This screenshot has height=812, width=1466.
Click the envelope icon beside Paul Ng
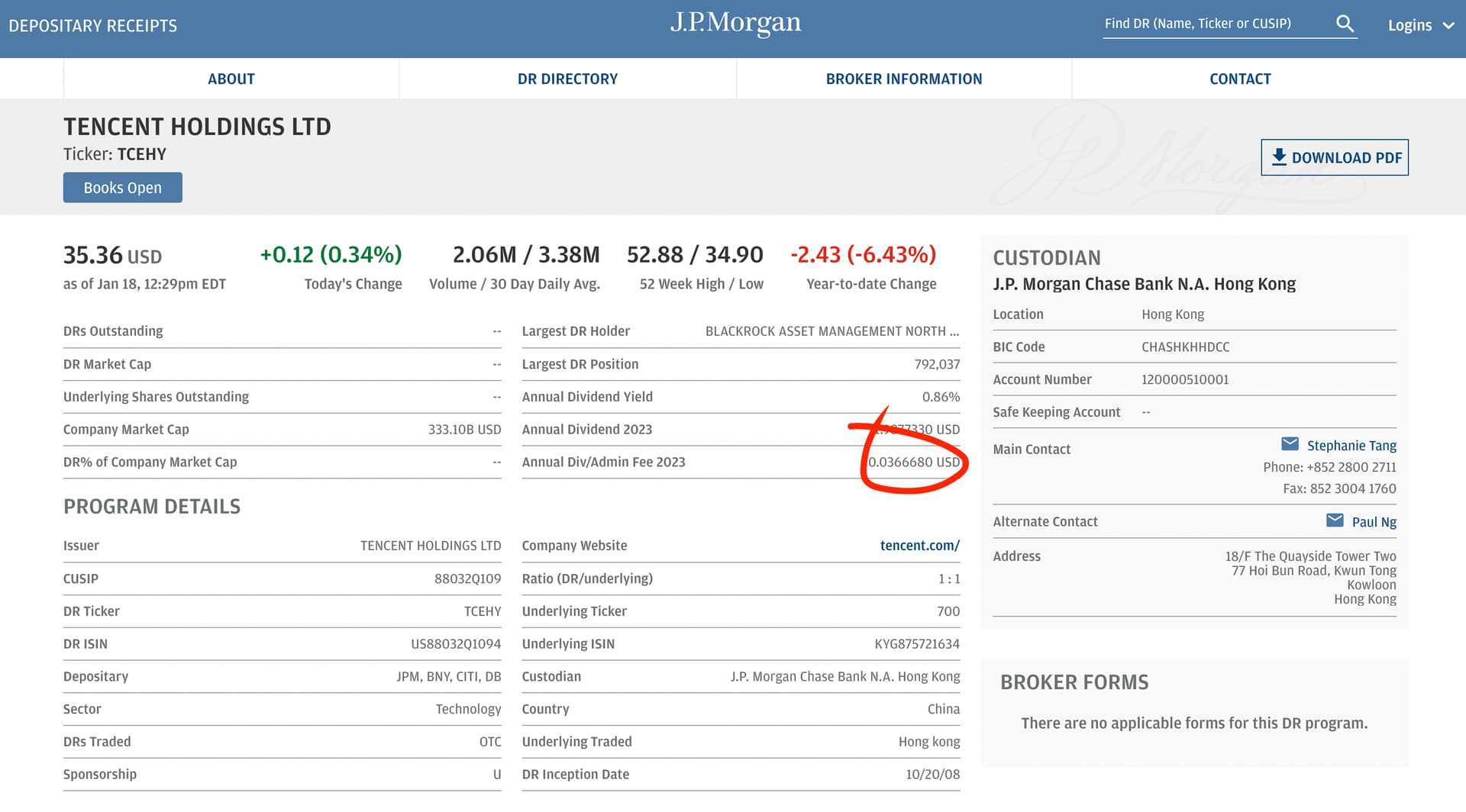click(1335, 520)
